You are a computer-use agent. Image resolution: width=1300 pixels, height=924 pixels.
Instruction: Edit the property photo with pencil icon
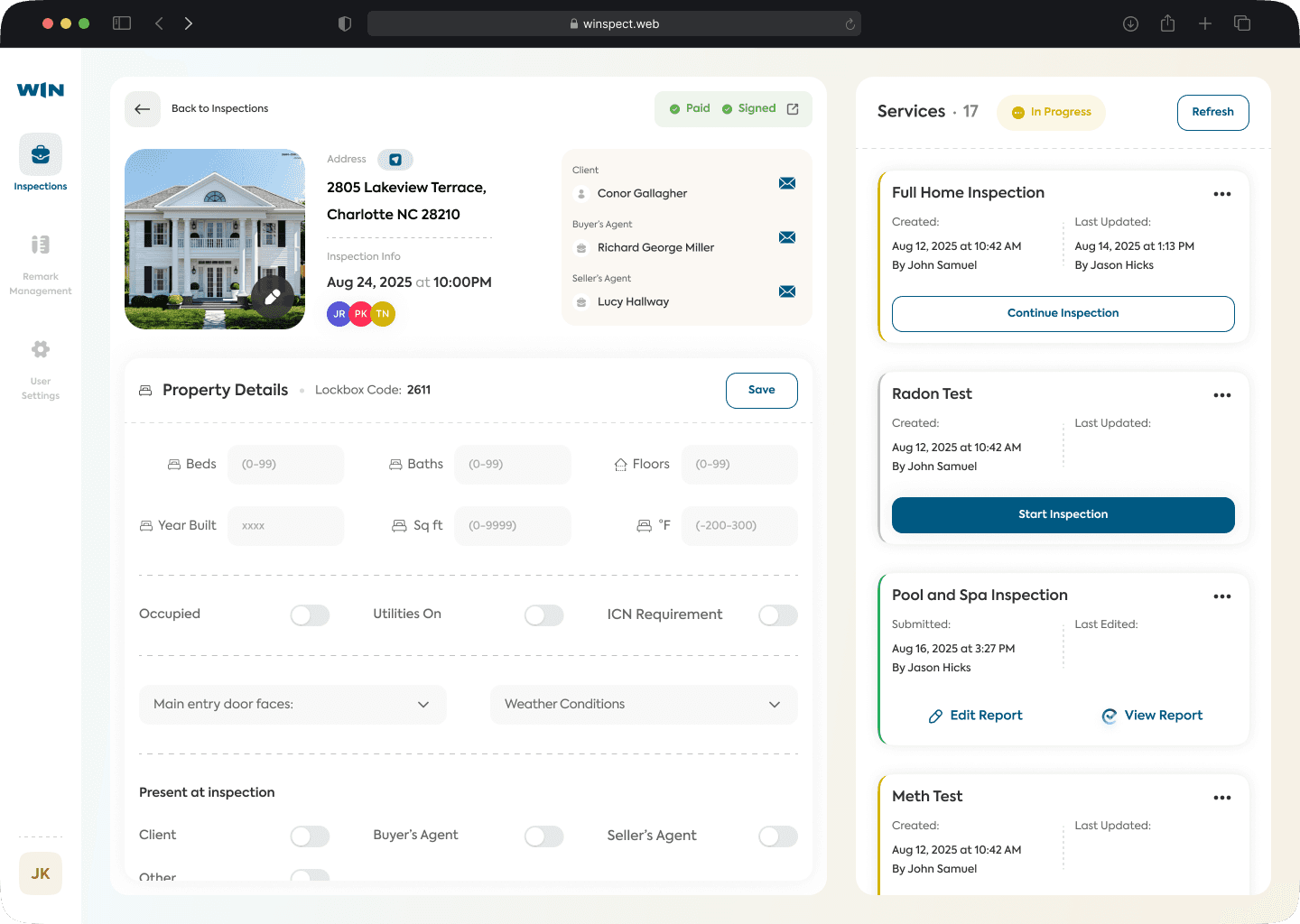point(273,296)
